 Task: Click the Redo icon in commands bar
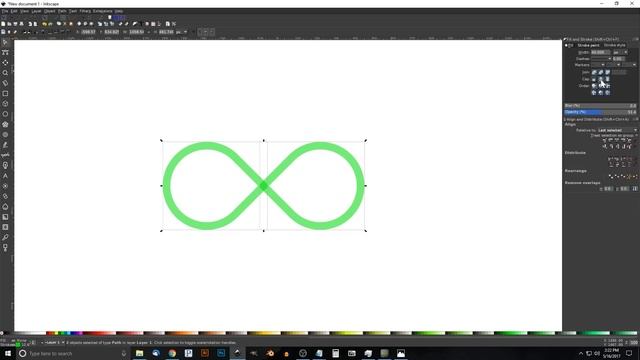[x=50, y=24]
